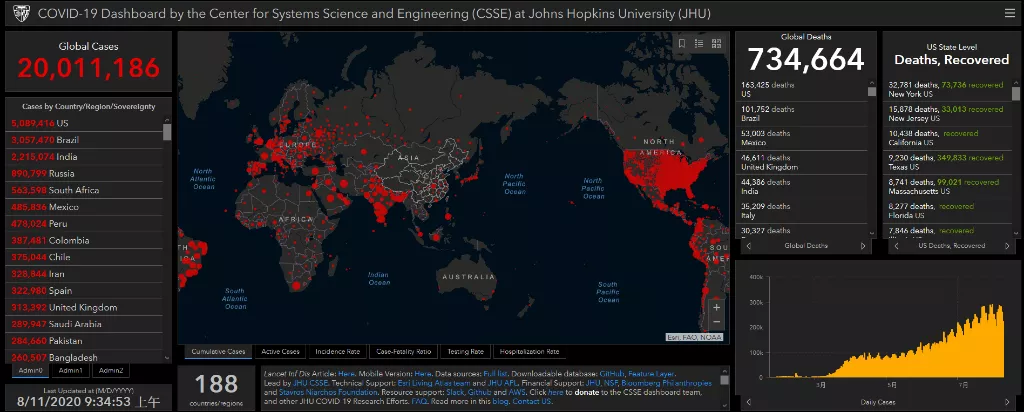
Task: Select Colombia row in country cases list
Action: 86,240
